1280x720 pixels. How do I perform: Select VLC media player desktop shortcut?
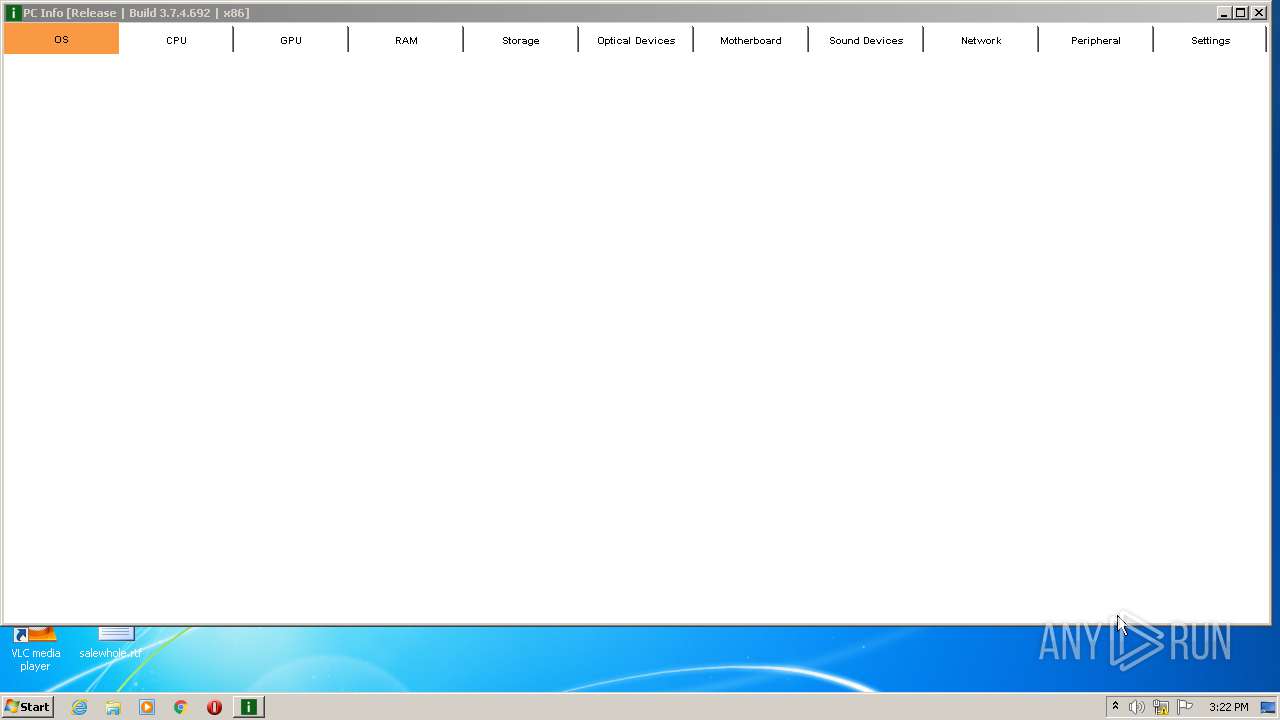(x=35, y=649)
